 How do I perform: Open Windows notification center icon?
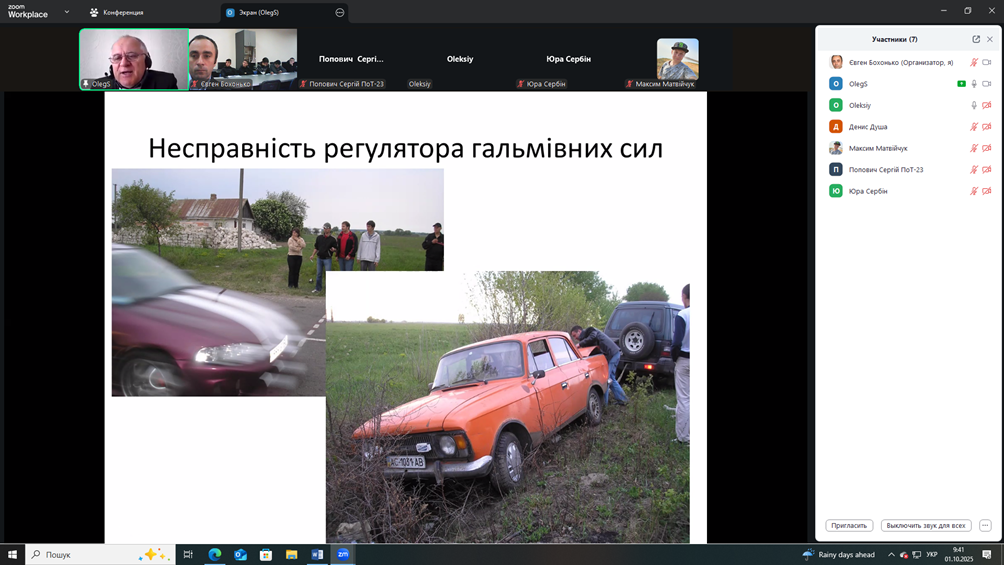987,554
